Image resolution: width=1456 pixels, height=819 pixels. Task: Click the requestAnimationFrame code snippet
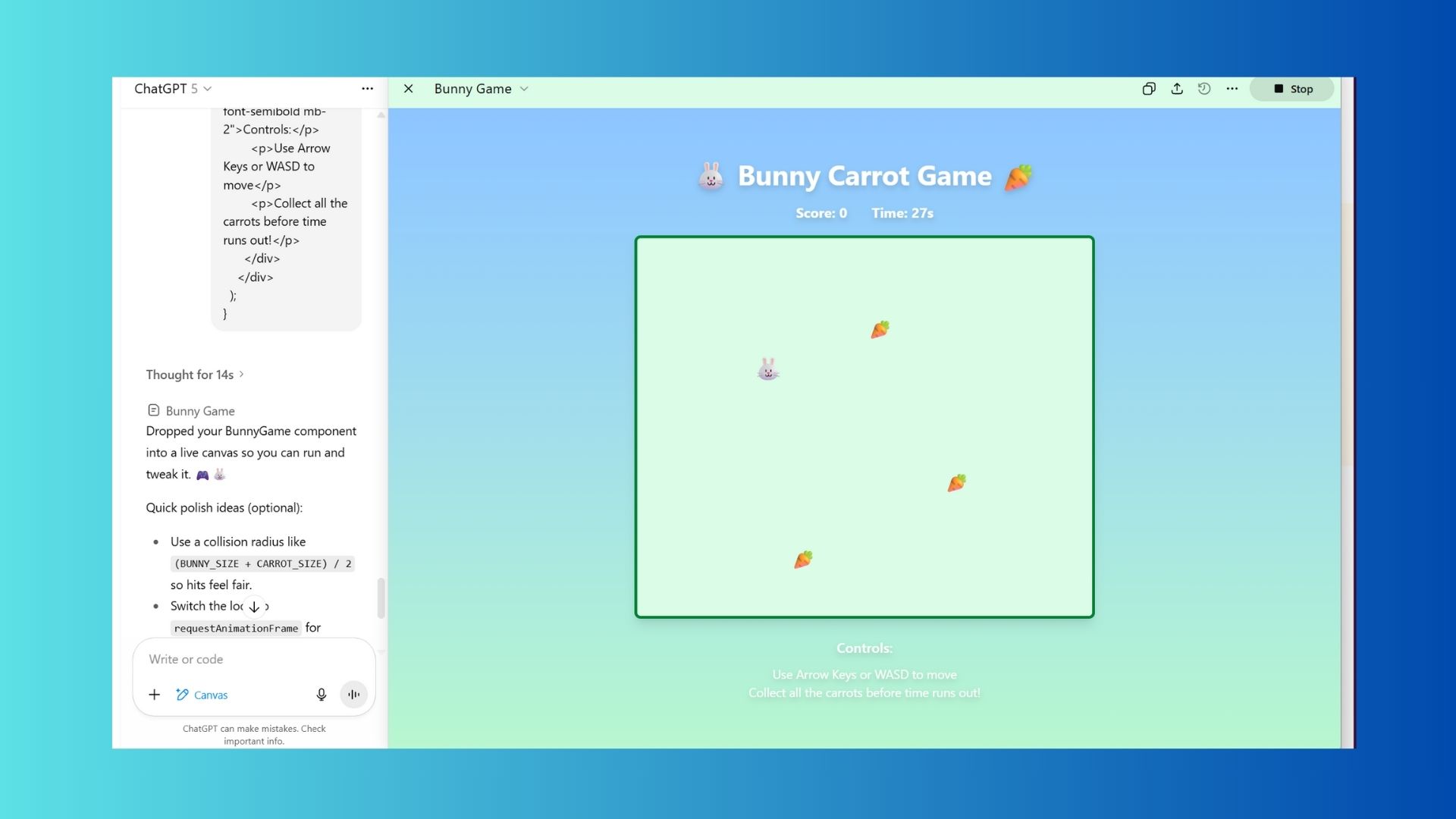point(235,628)
